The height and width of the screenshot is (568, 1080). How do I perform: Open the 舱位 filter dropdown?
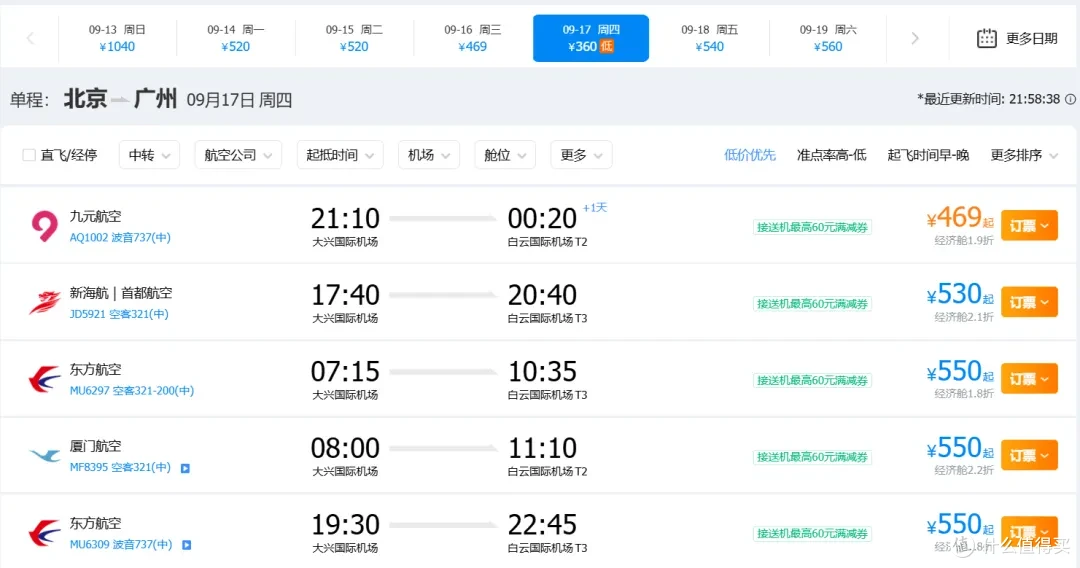(x=505, y=155)
